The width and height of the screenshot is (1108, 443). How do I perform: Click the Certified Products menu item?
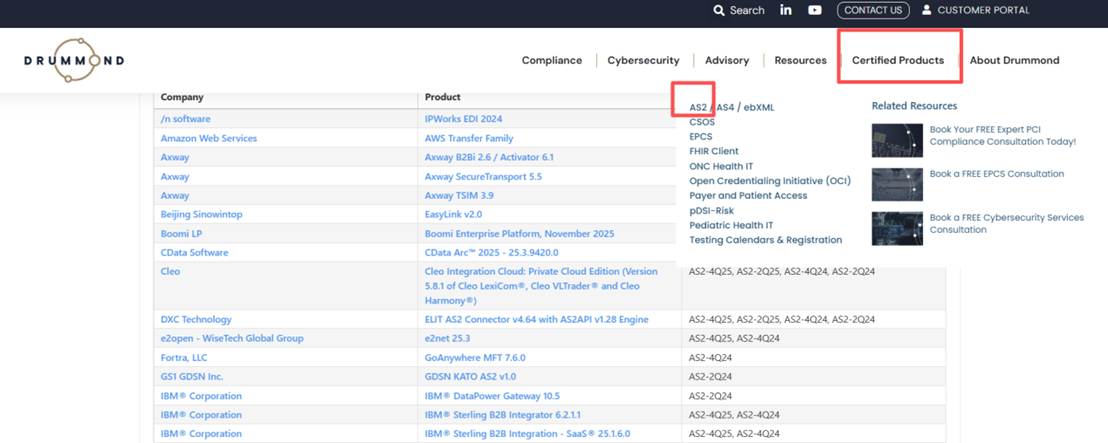click(897, 60)
